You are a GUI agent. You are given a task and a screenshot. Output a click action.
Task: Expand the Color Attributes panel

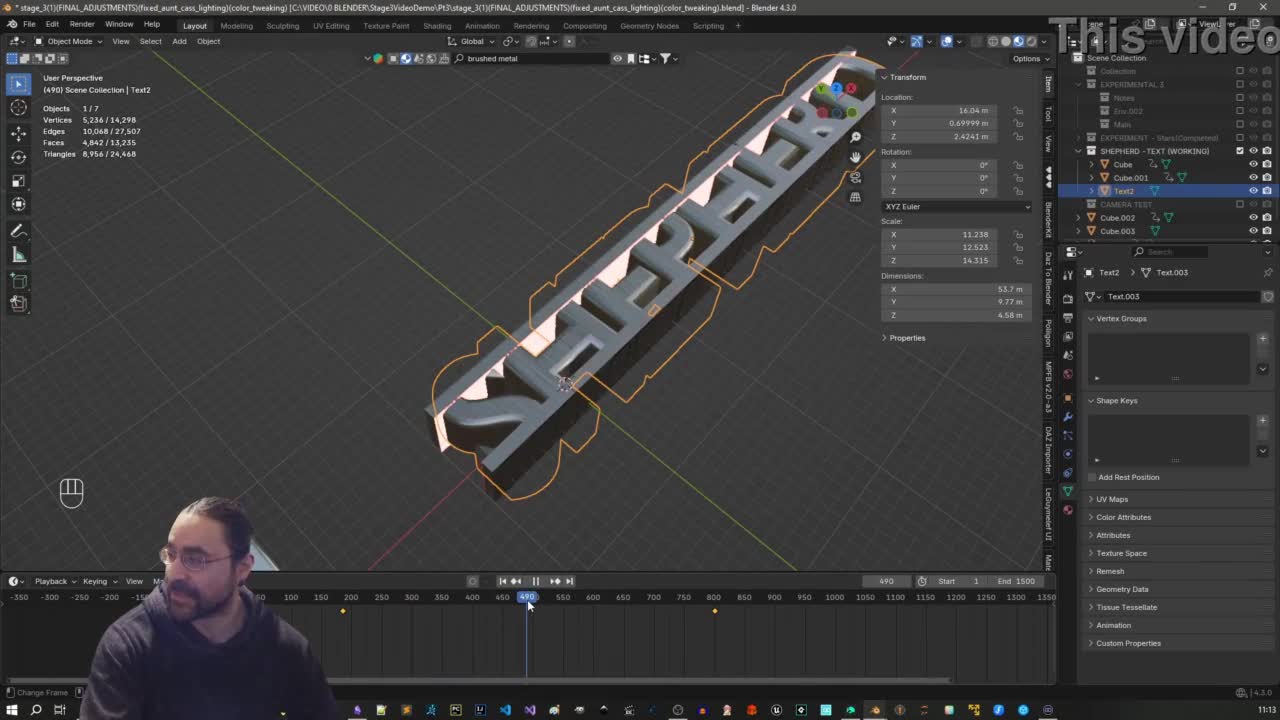(1123, 517)
